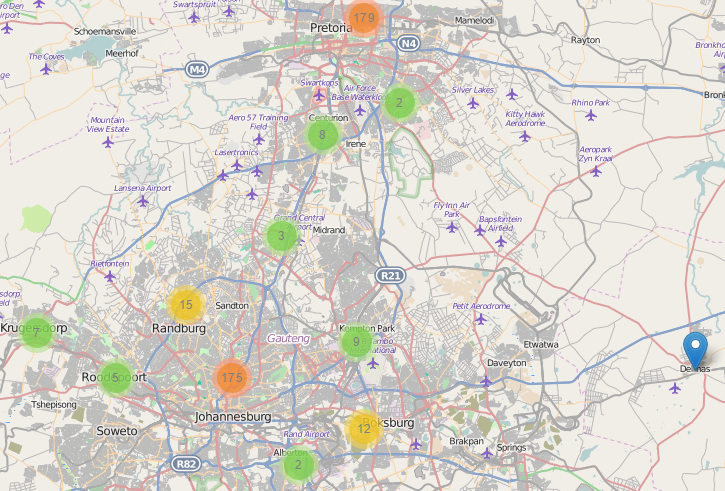Click the yellow 15 cluster above Randburg
The width and height of the screenshot is (725, 491).
coord(186,304)
